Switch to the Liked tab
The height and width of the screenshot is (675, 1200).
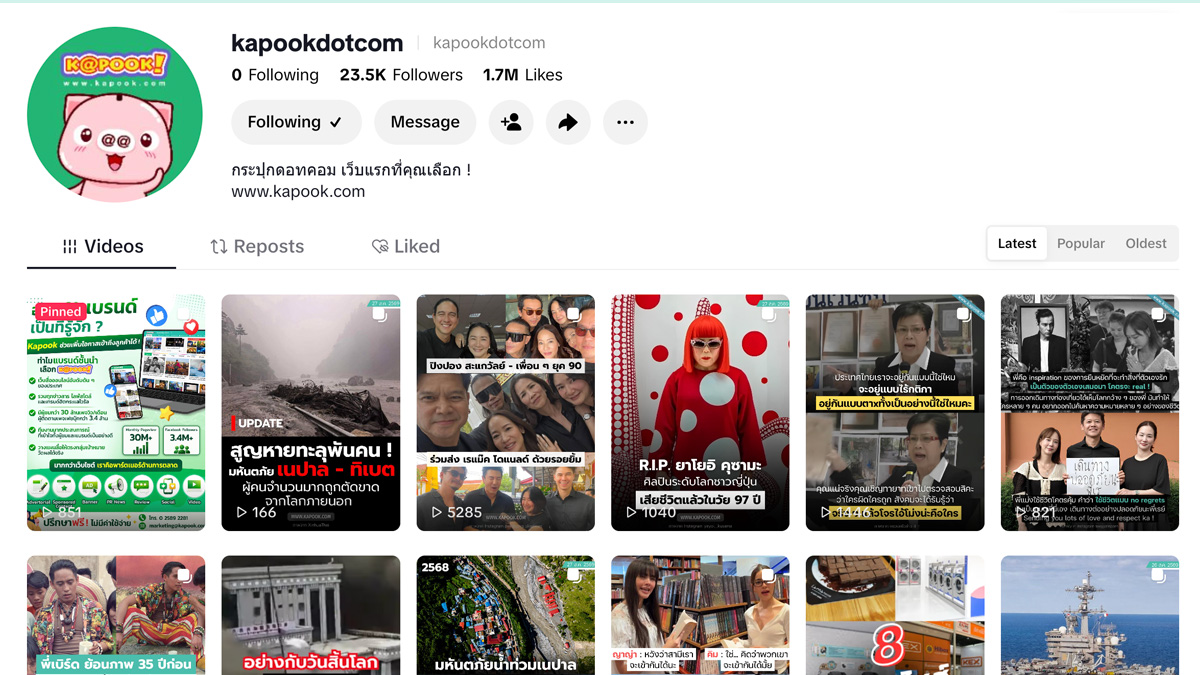pyautogui.click(x=405, y=246)
